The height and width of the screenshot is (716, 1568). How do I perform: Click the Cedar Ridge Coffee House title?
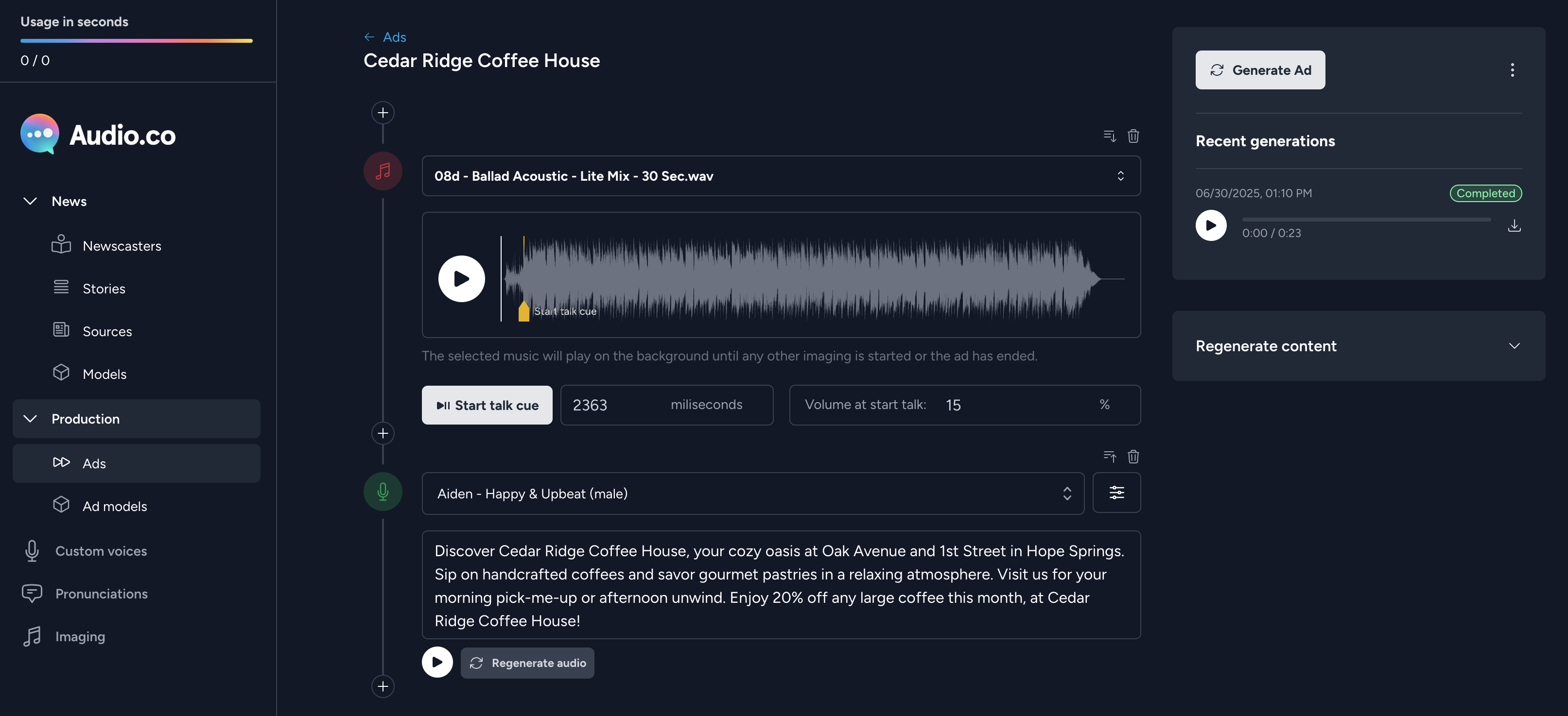click(x=482, y=60)
